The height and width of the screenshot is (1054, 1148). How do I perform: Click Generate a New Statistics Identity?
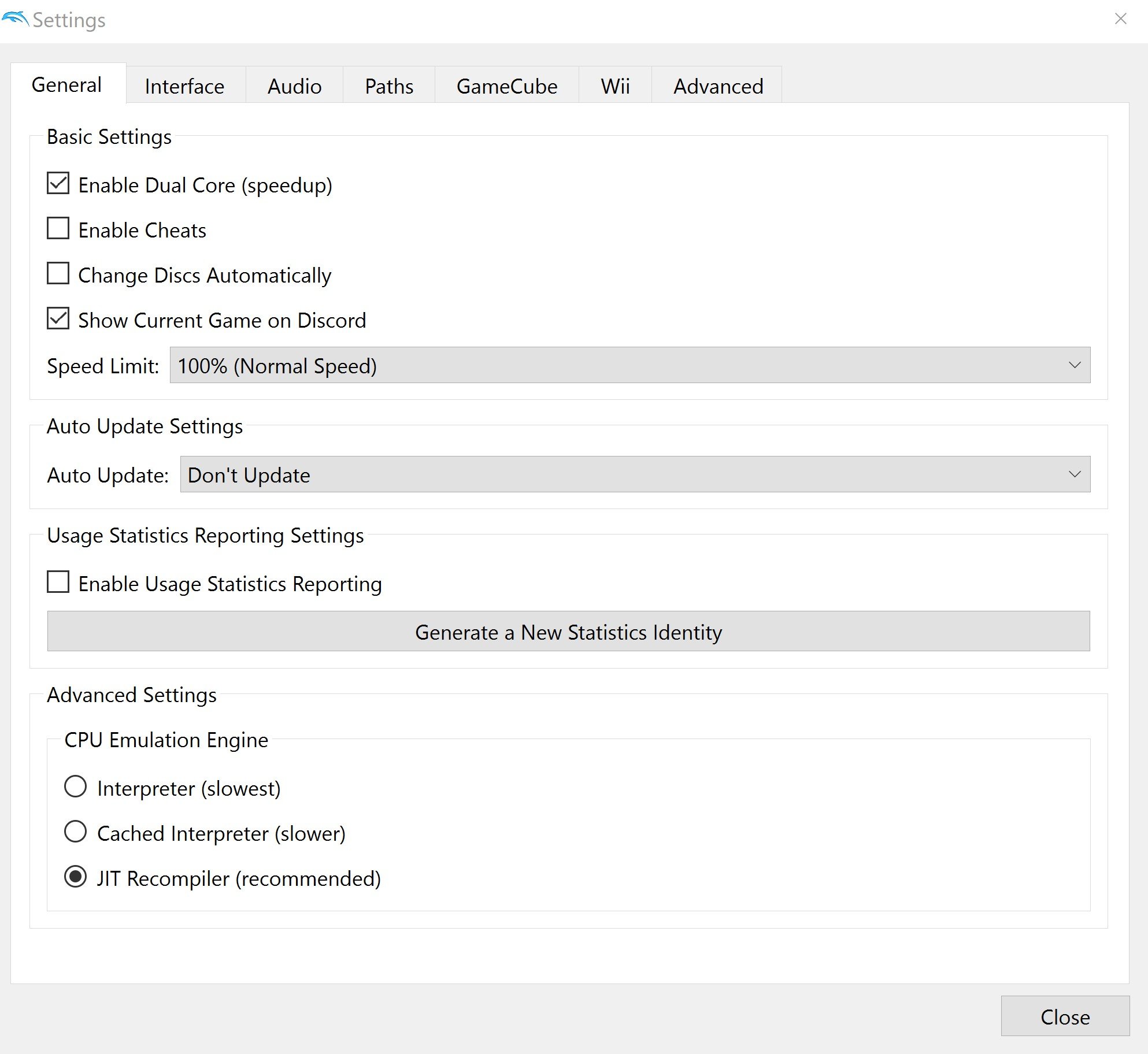[569, 632]
